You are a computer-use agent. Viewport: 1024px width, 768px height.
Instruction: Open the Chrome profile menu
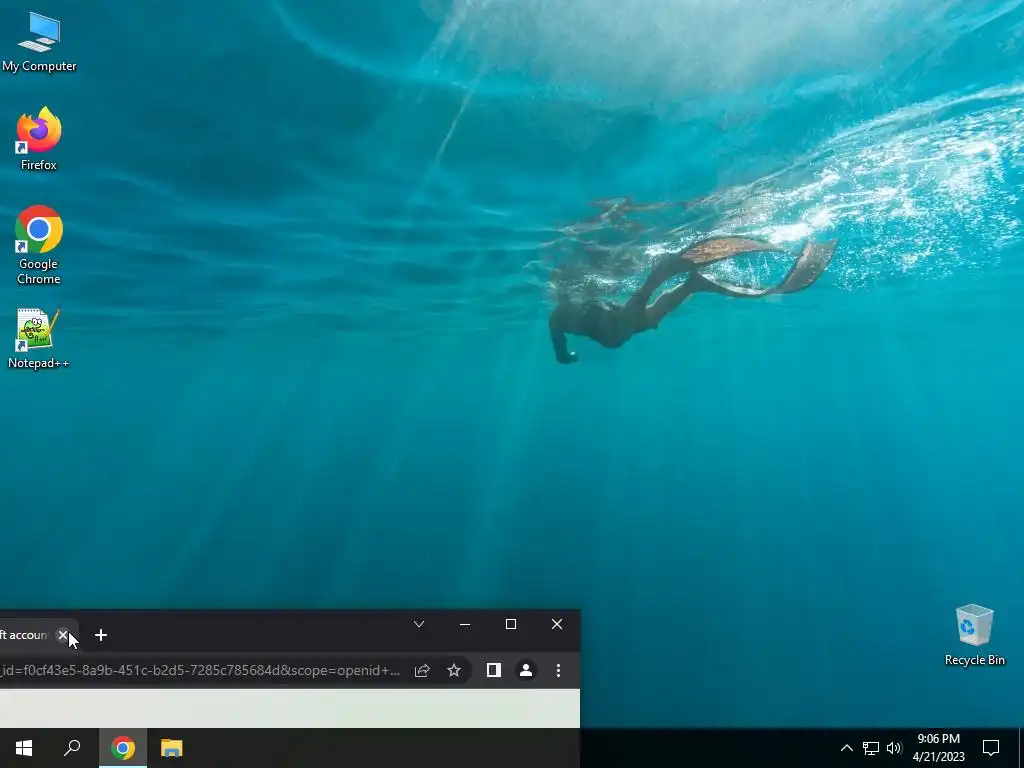coord(526,671)
